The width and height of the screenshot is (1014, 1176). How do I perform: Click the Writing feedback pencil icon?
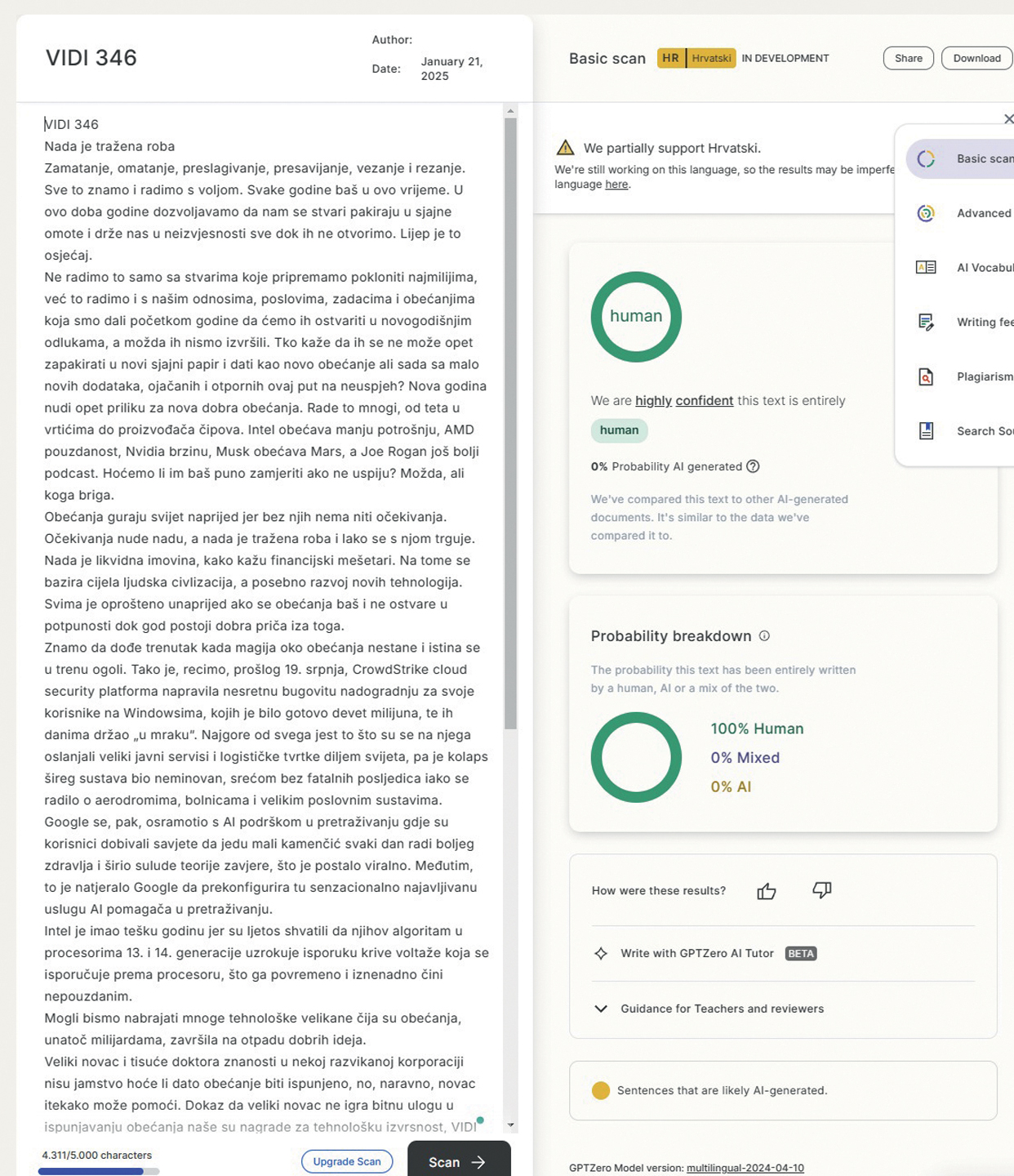click(926, 322)
